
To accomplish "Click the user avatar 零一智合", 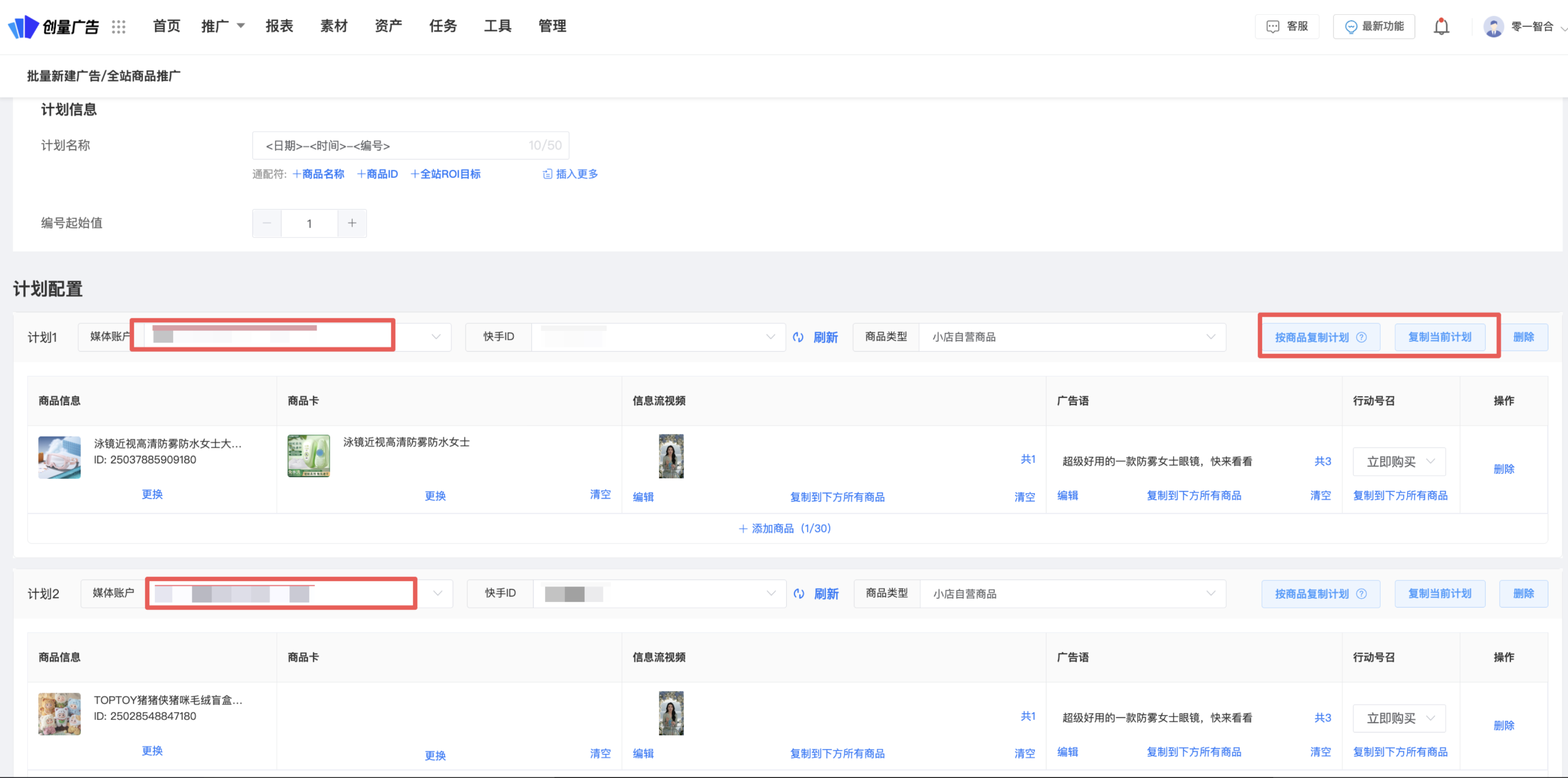I will point(1493,27).
